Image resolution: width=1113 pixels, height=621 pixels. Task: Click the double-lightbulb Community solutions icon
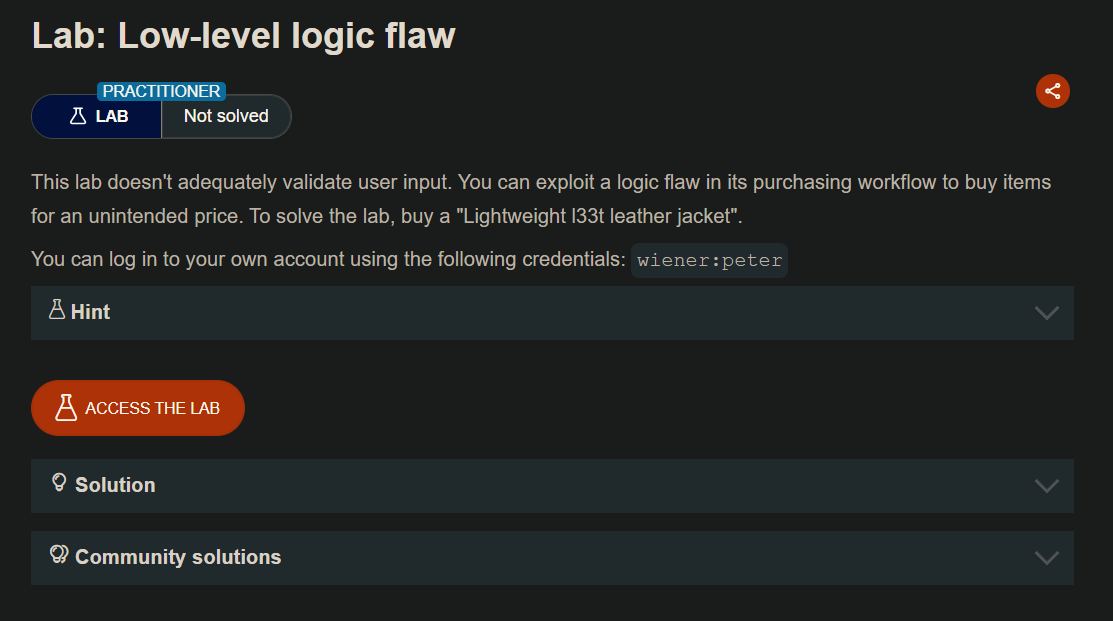pyautogui.click(x=59, y=555)
